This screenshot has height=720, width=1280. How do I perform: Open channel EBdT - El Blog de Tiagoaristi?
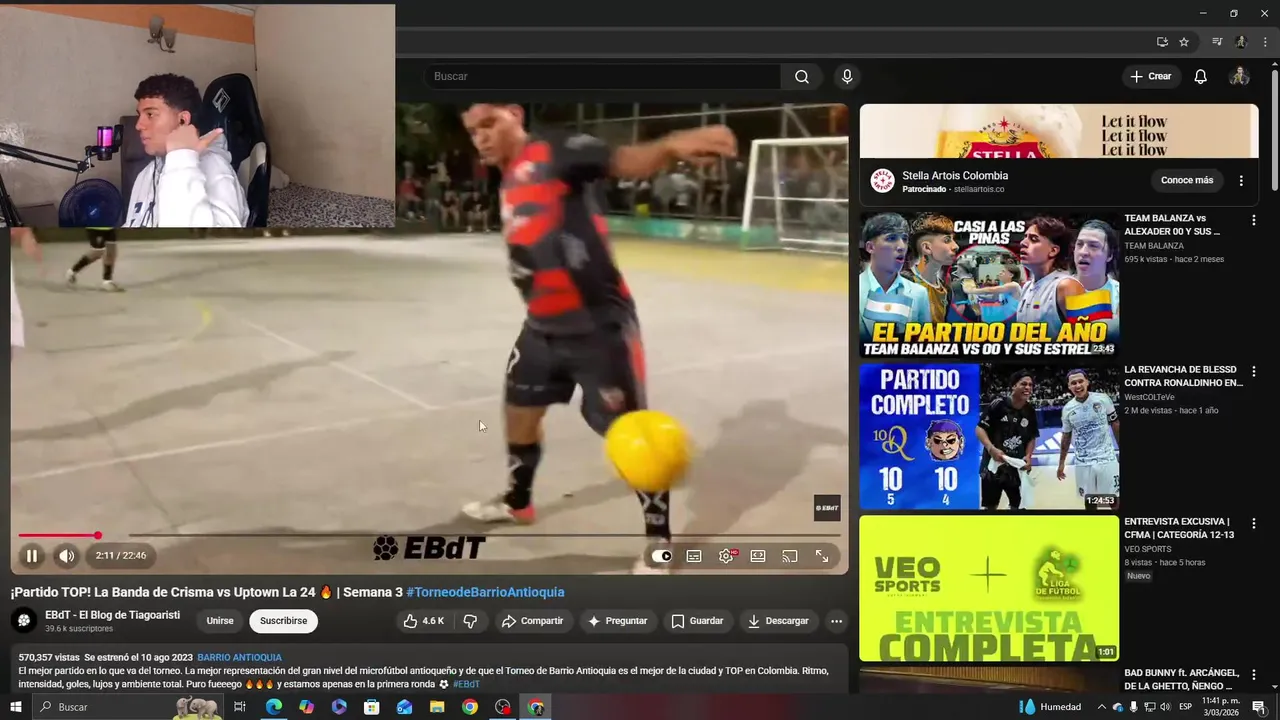point(112,615)
